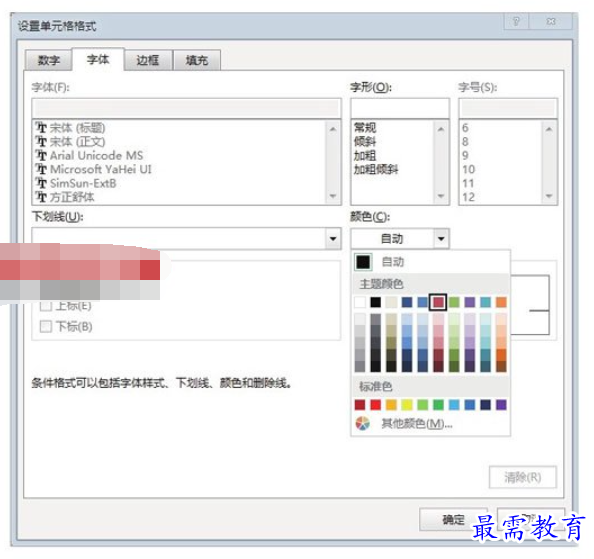Click the 字体(F) input field
Image resolution: width=594 pixels, height=559 pixels.
click(x=186, y=109)
